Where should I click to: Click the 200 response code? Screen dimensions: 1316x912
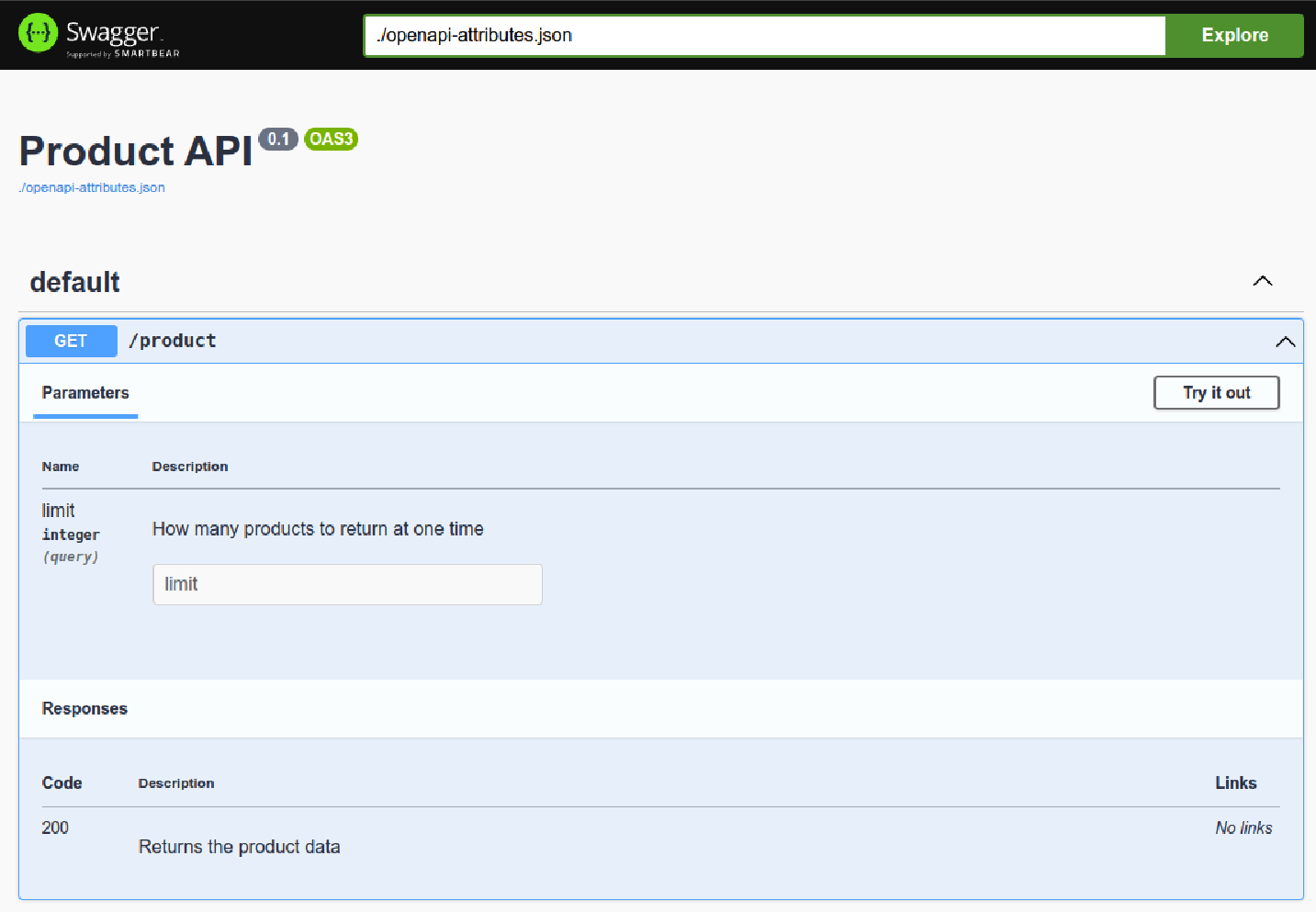pos(55,828)
